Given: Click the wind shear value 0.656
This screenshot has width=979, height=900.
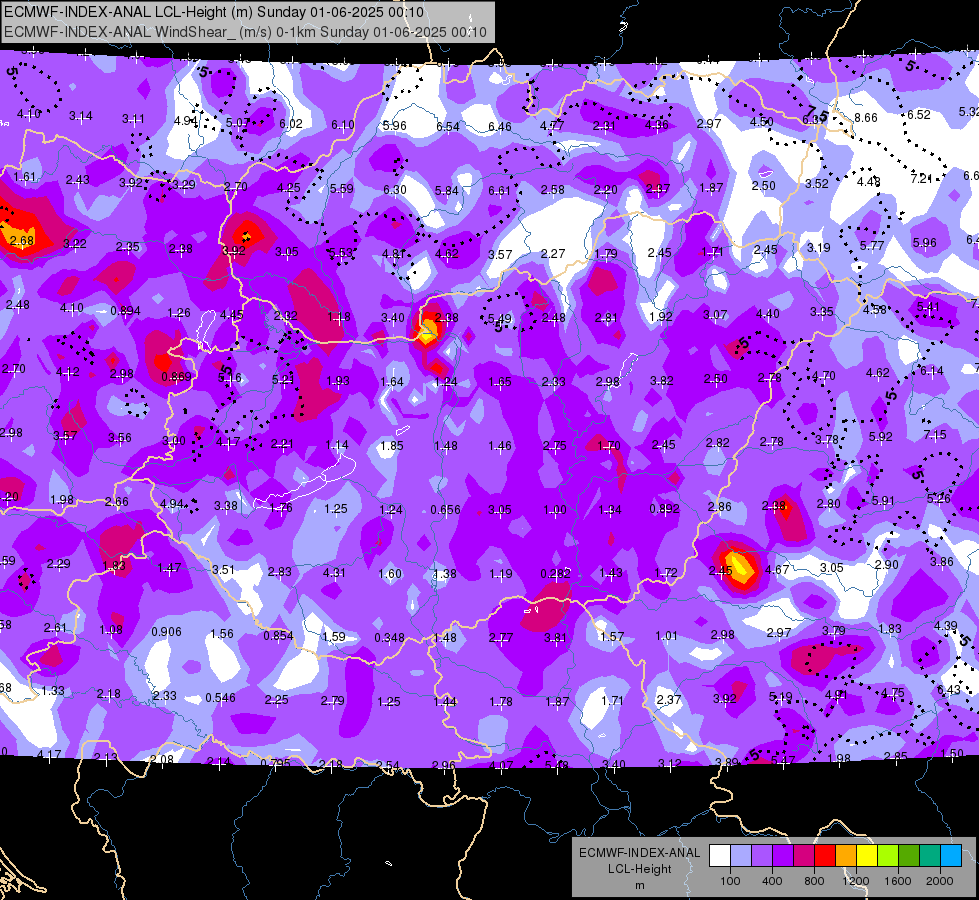Looking at the screenshot, I should tap(445, 510).
